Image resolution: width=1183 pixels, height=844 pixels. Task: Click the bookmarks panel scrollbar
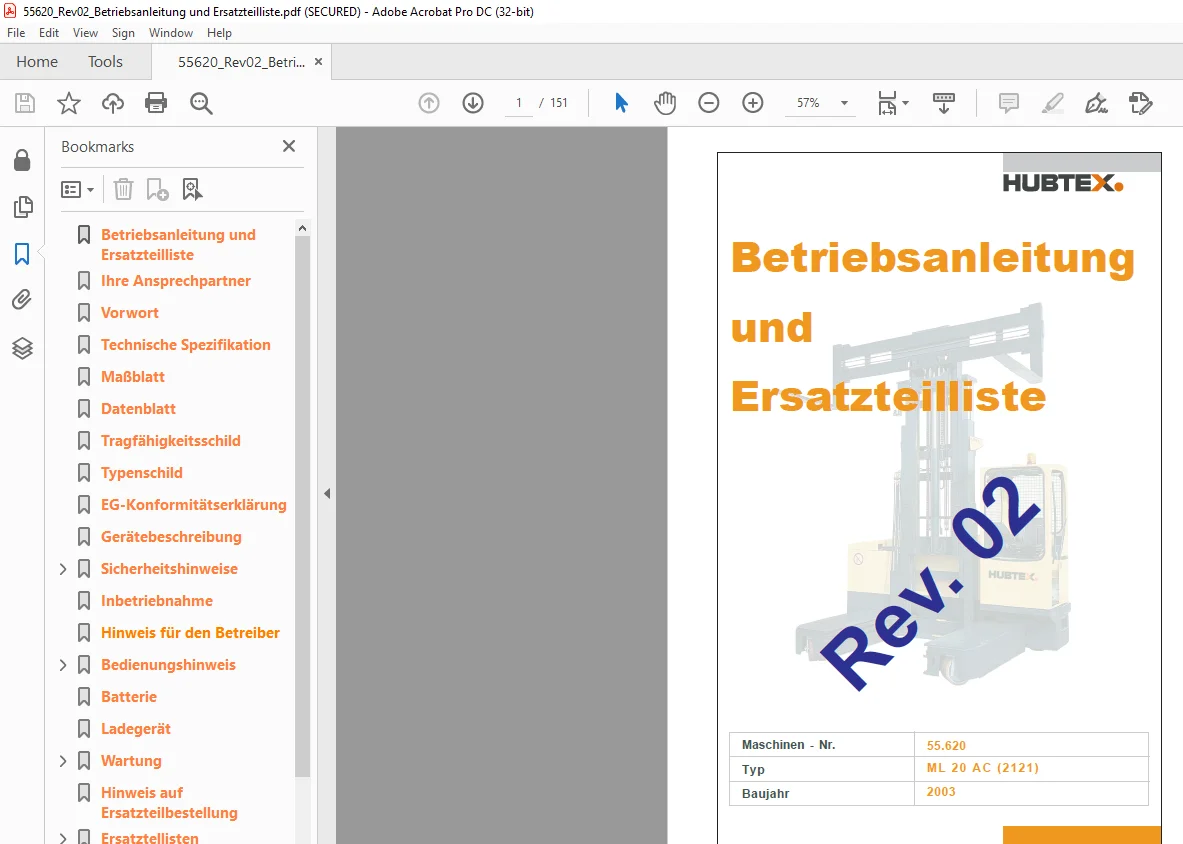(x=303, y=505)
